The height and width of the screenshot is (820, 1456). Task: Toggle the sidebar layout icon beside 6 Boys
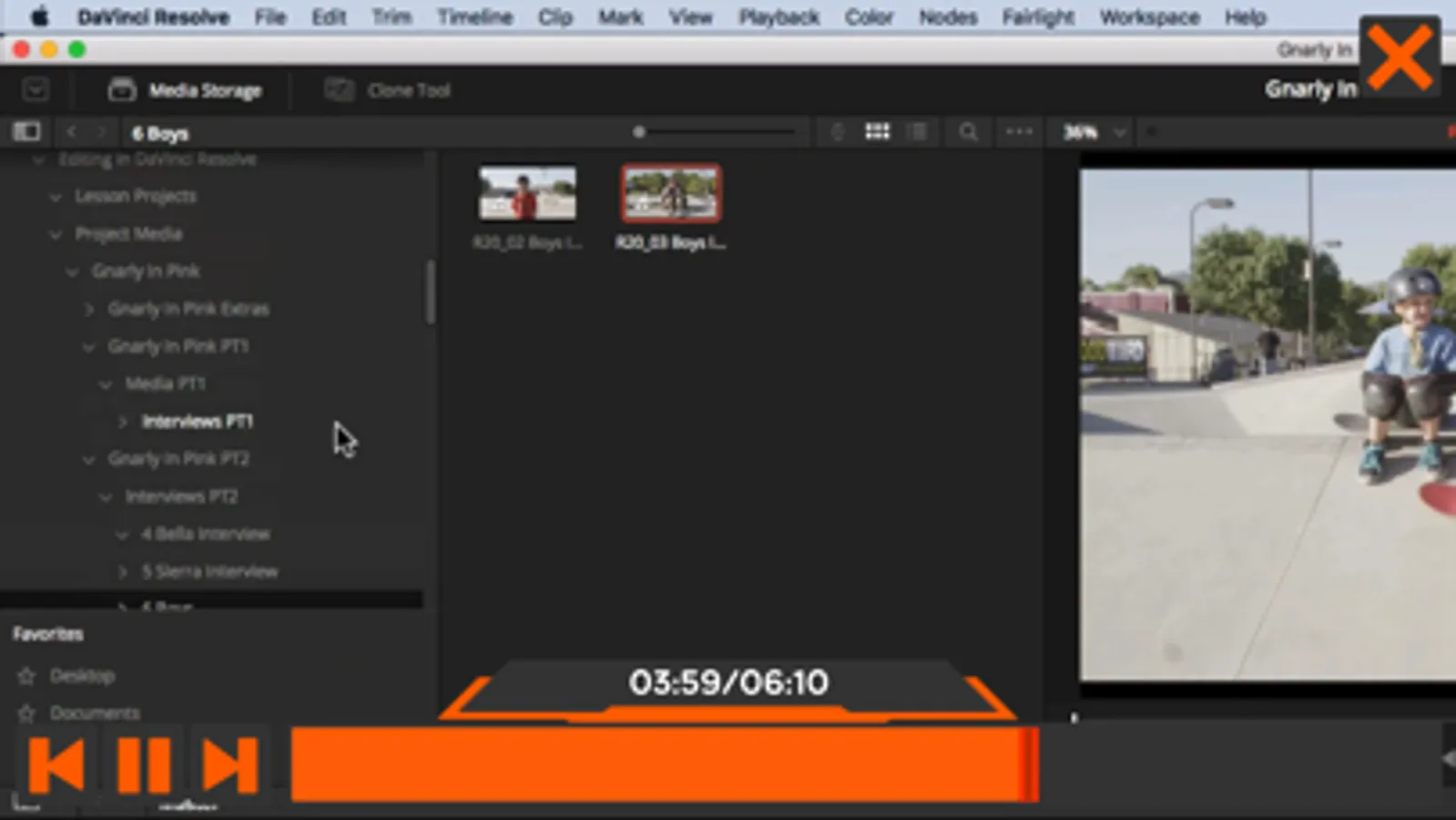pos(26,132)
